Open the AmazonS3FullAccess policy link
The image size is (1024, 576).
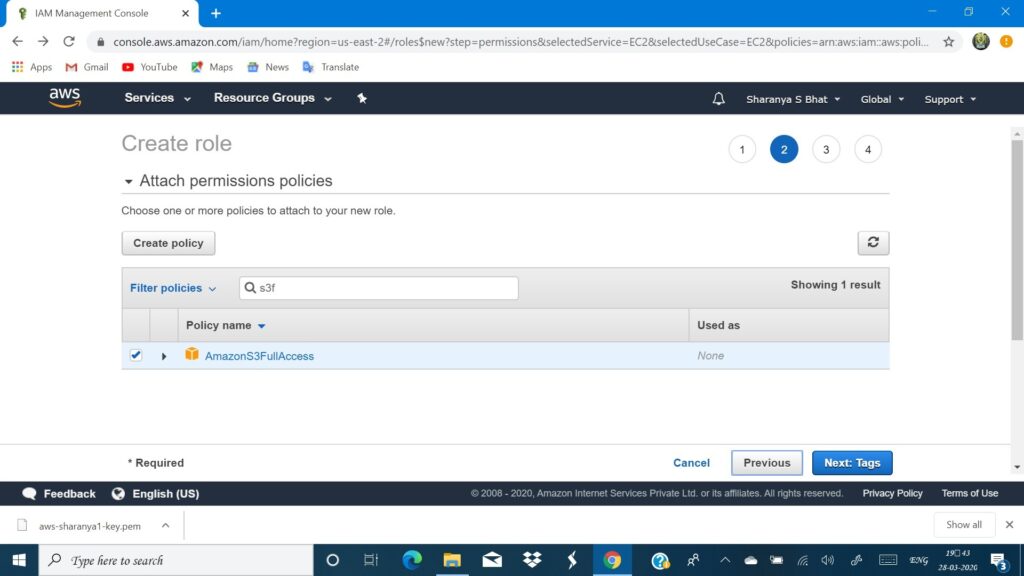pyautogui.click(x=259, y=356)
